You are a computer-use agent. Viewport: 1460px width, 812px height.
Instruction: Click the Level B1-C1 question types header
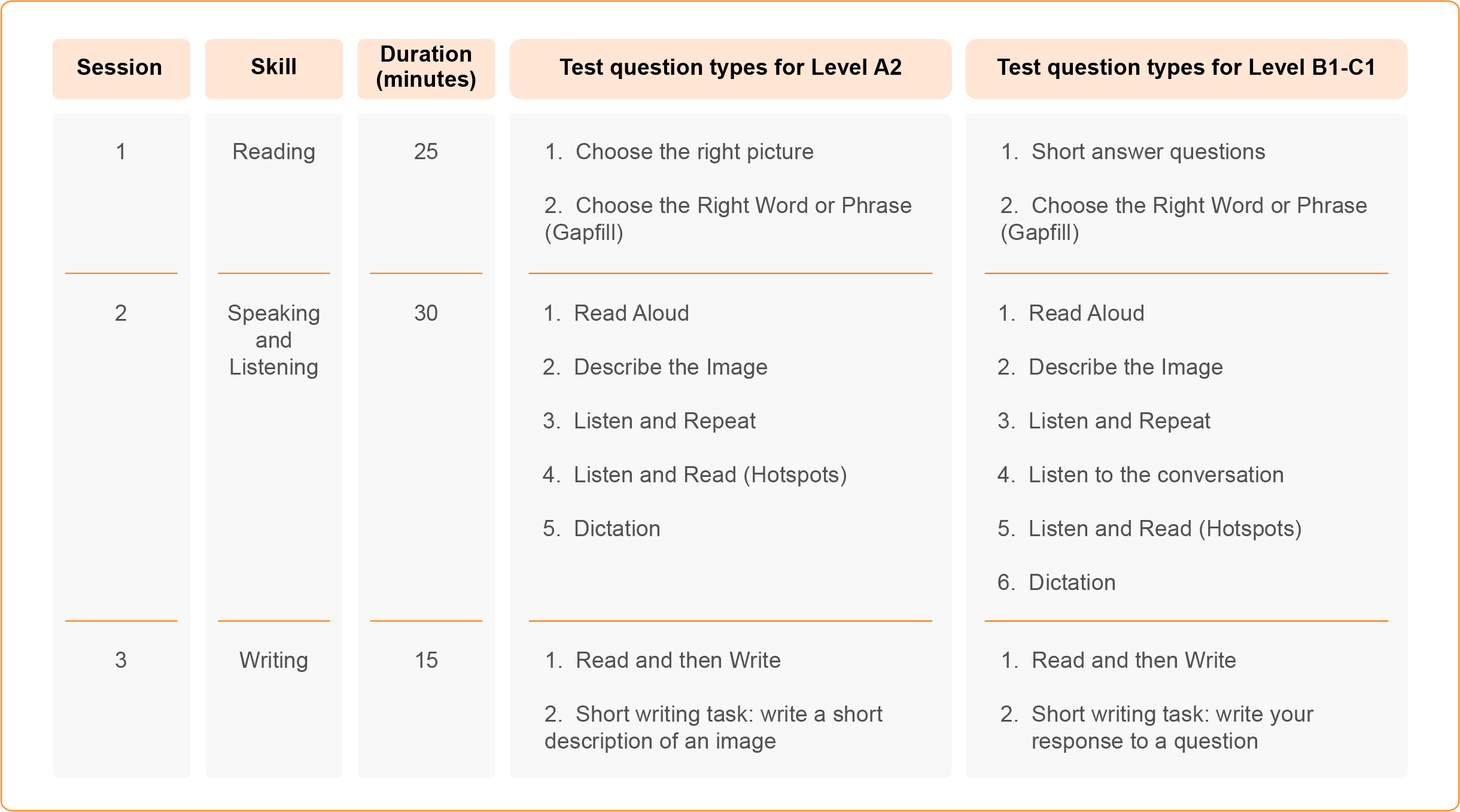pyautogui.click(x=1186, y=68)
